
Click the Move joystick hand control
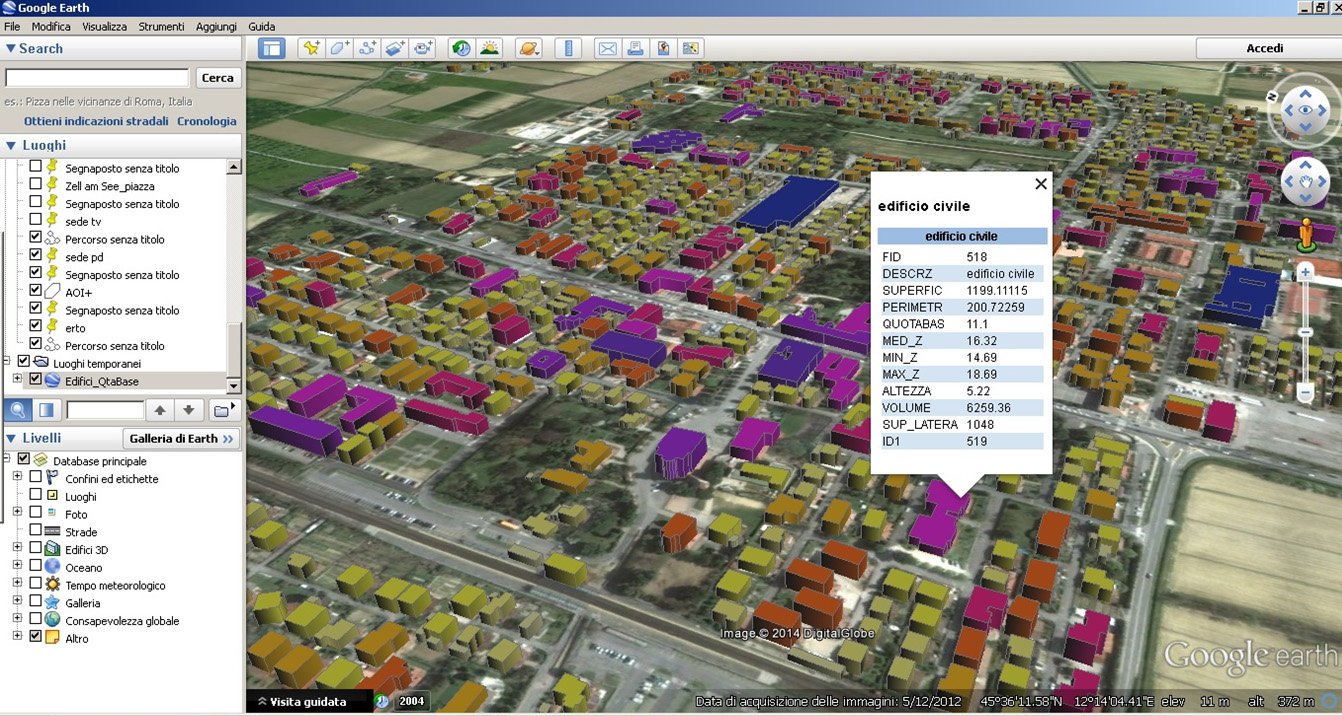click(1305, 182)
